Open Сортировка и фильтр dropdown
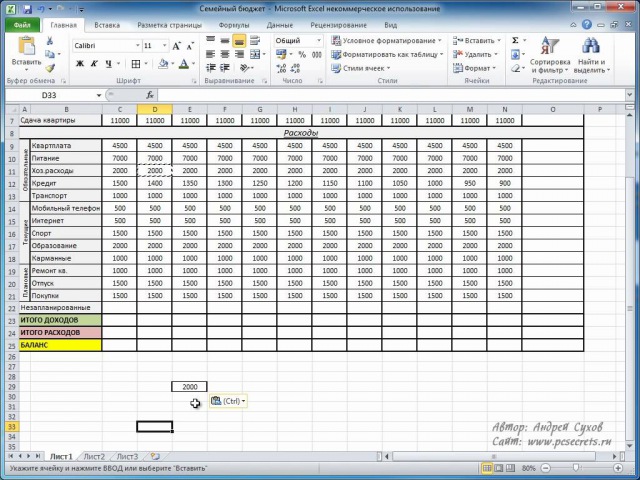The width and height of the screenshot is (640, 480). pos(550,55)
